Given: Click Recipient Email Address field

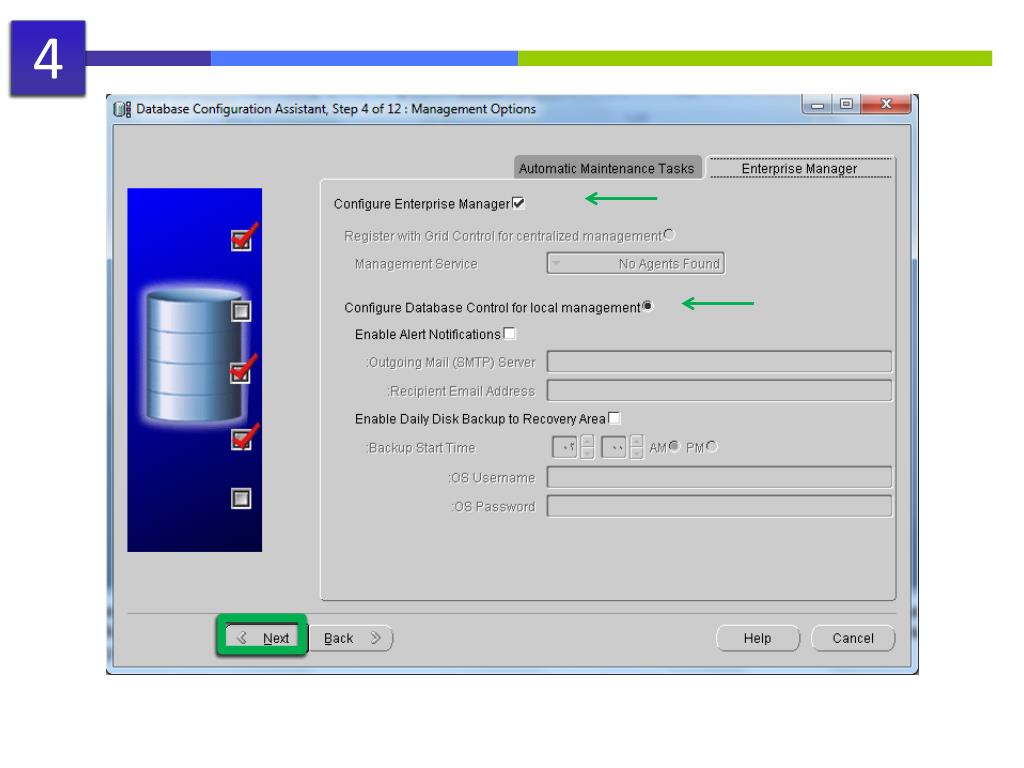Looking at the screenshot, I should click(719, 391).
